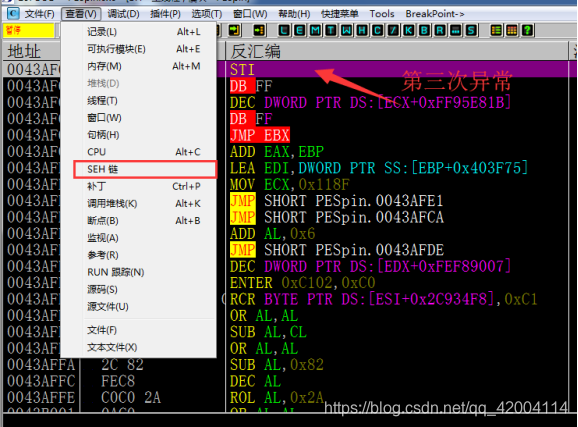Open the 调试(D) menu
The image size is (578, 427).
(123, 14)
